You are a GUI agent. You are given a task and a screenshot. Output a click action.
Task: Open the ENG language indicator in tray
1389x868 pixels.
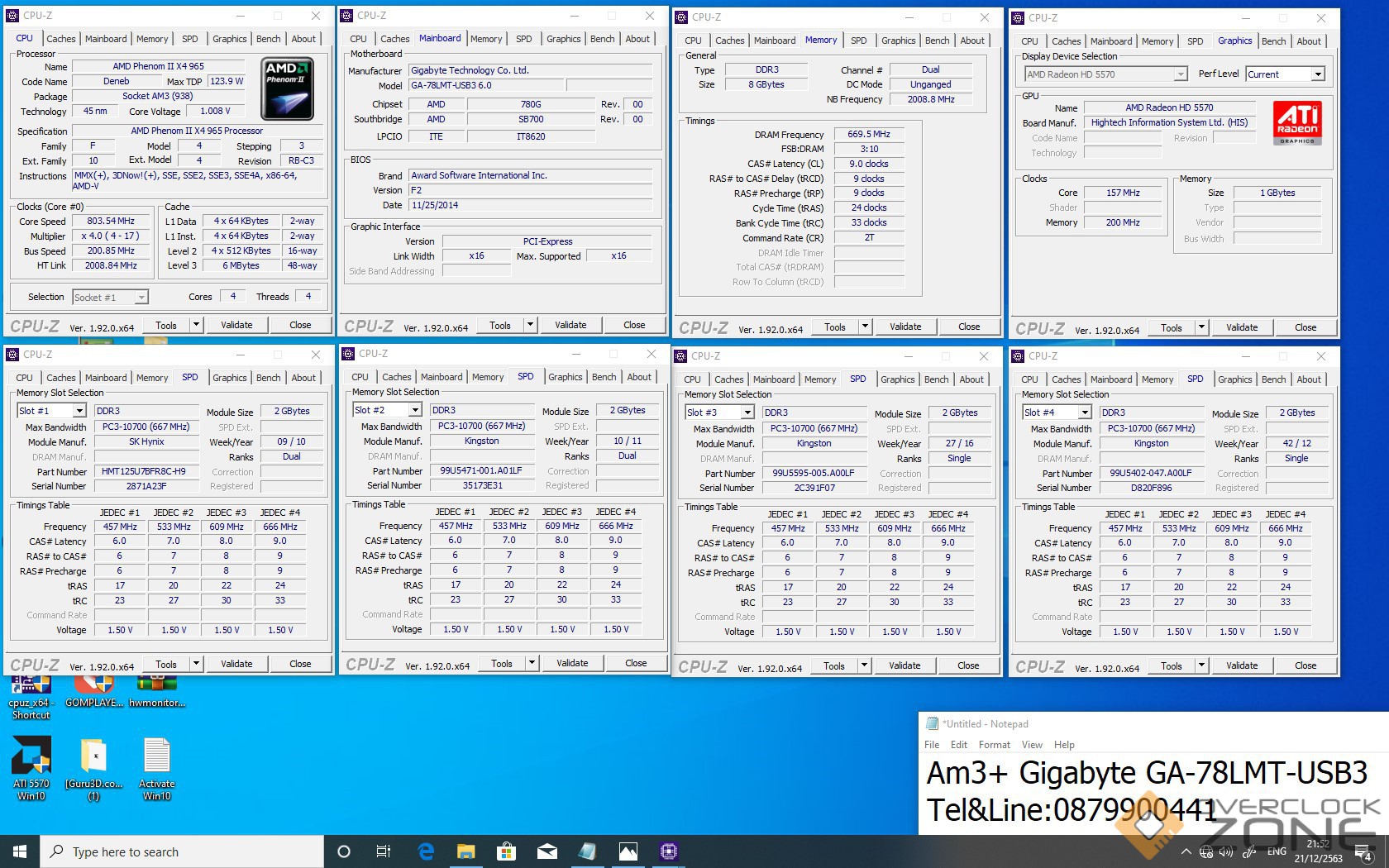1277,851
